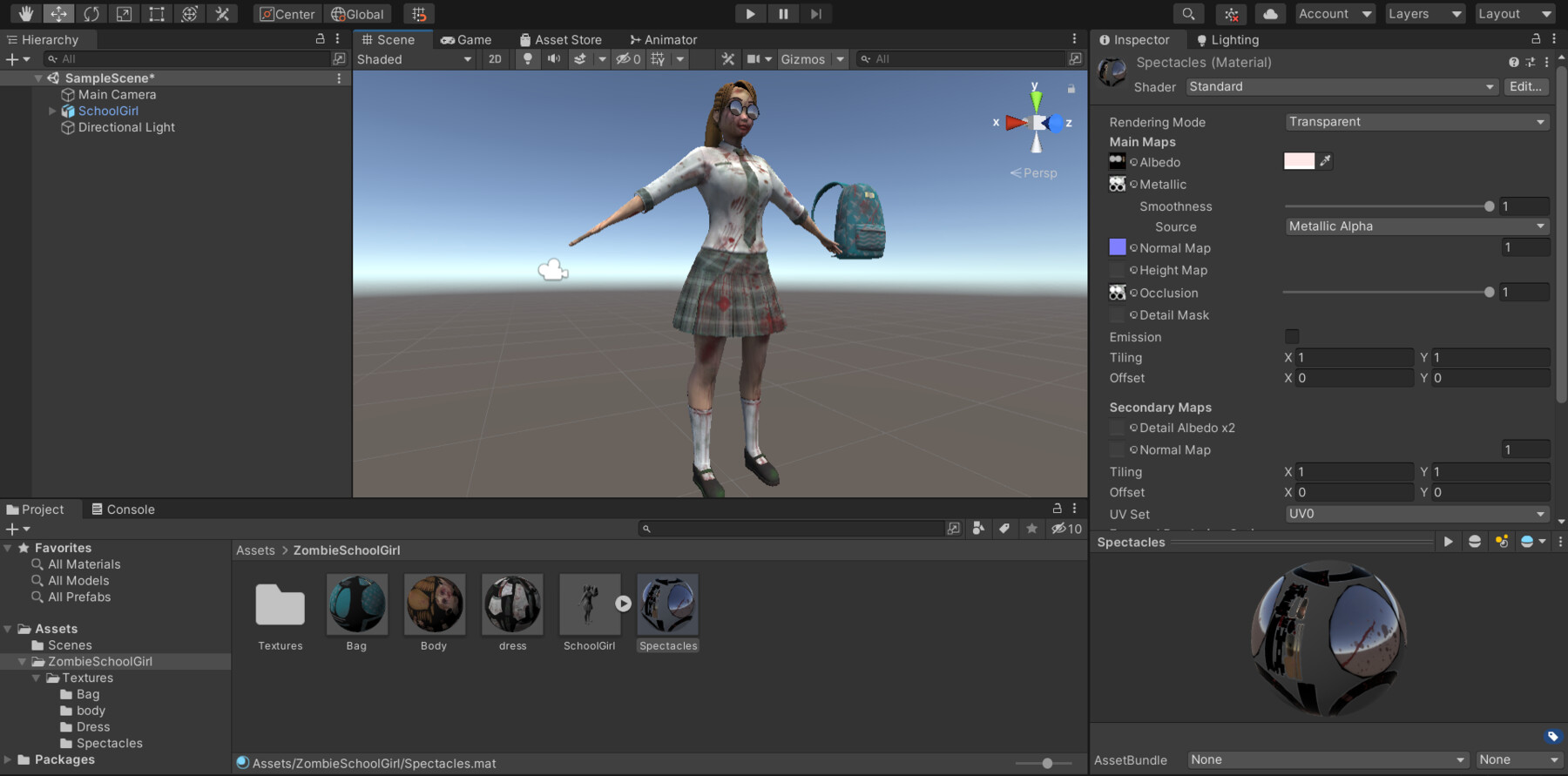Toggle grid snapping icon in toolbar
The height and width of the screenshot is (776, 1568).
click(419, 14)
